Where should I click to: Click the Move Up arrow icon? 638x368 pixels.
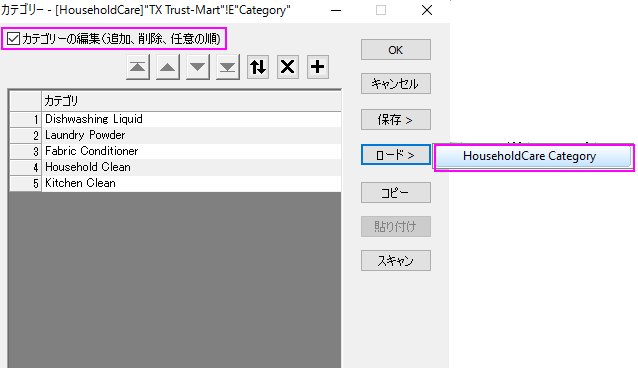[168, 67]
